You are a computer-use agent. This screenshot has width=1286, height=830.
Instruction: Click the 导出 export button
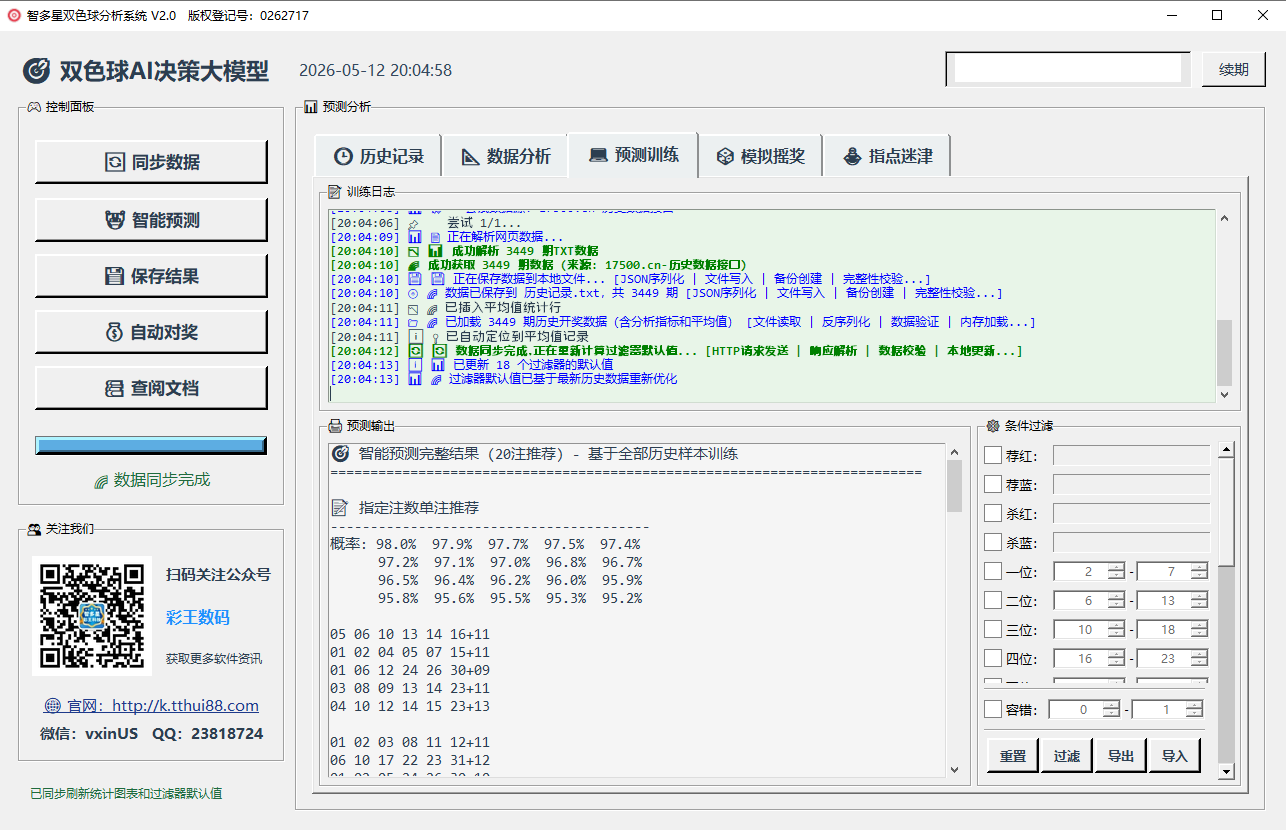(x=1121, y=756)
